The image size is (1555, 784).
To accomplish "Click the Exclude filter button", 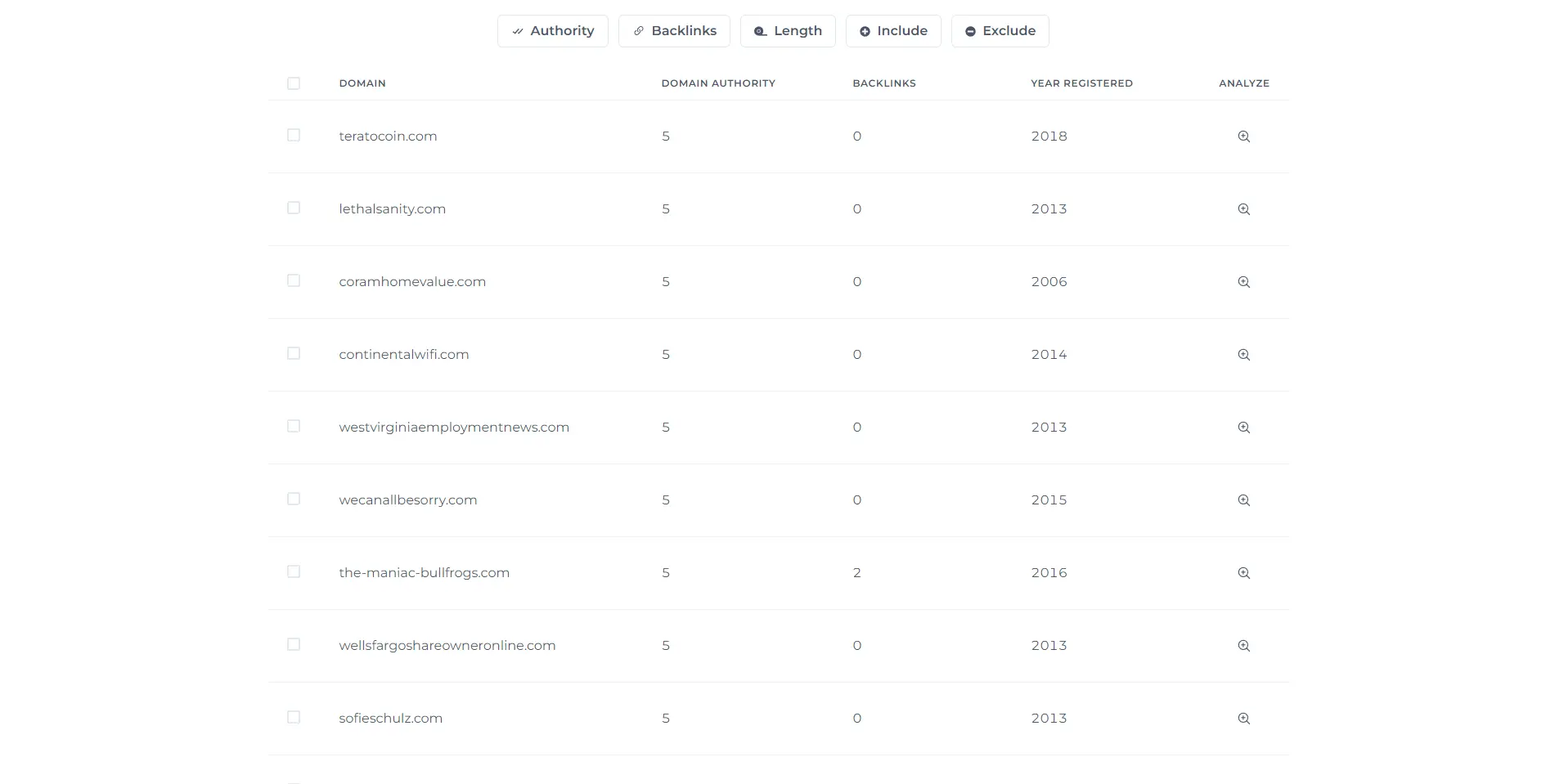I will point(1000,31).
